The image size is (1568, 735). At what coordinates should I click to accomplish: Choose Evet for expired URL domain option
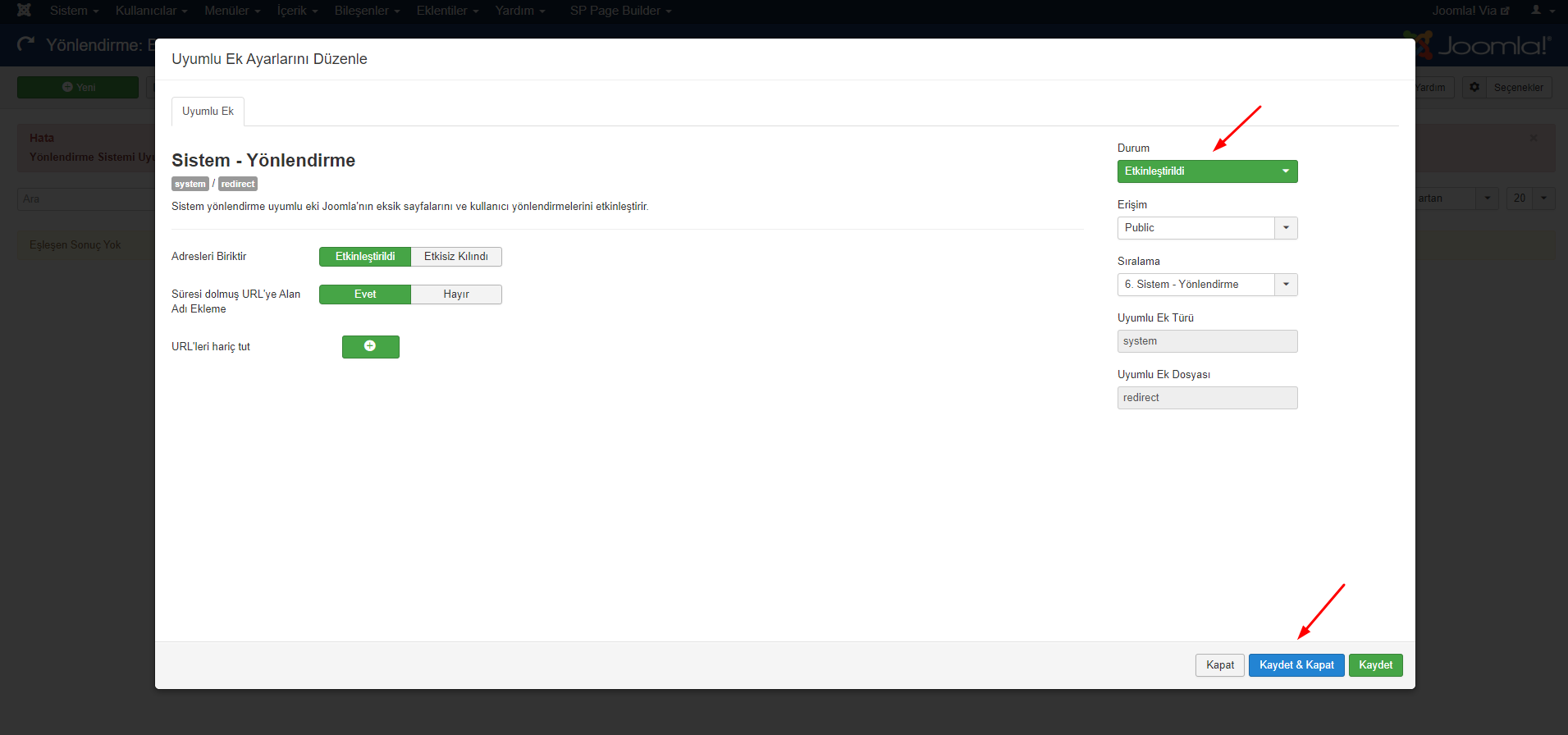(x=365, y=294)
